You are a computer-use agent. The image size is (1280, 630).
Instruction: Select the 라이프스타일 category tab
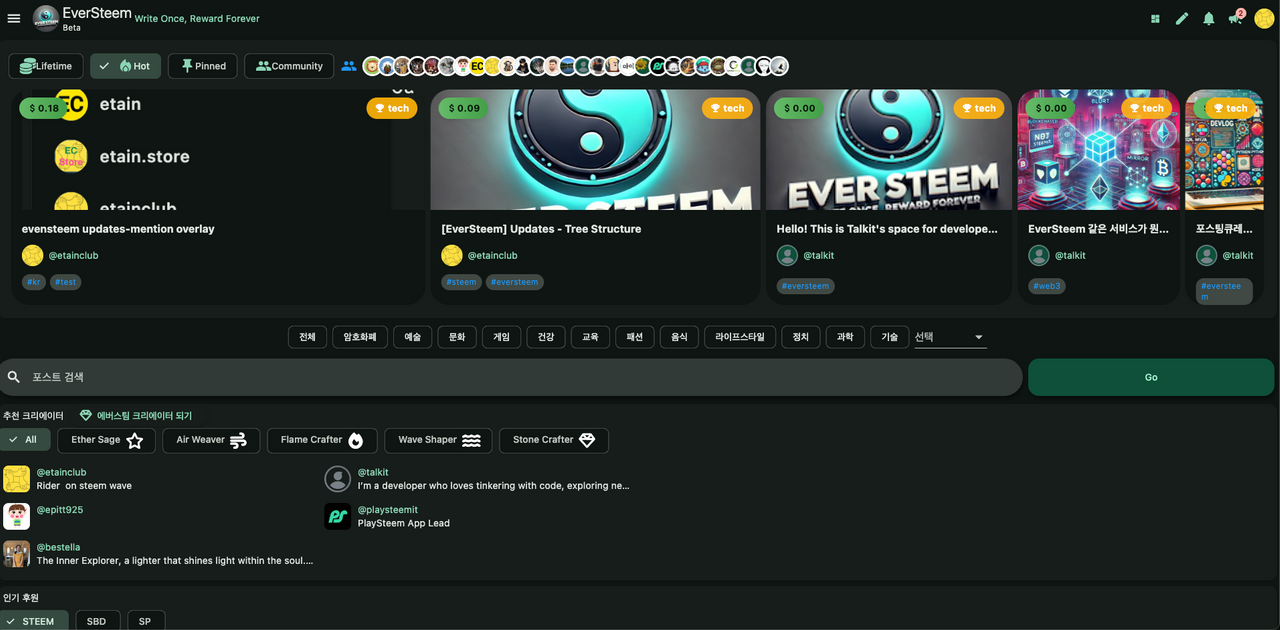point(739,337)
